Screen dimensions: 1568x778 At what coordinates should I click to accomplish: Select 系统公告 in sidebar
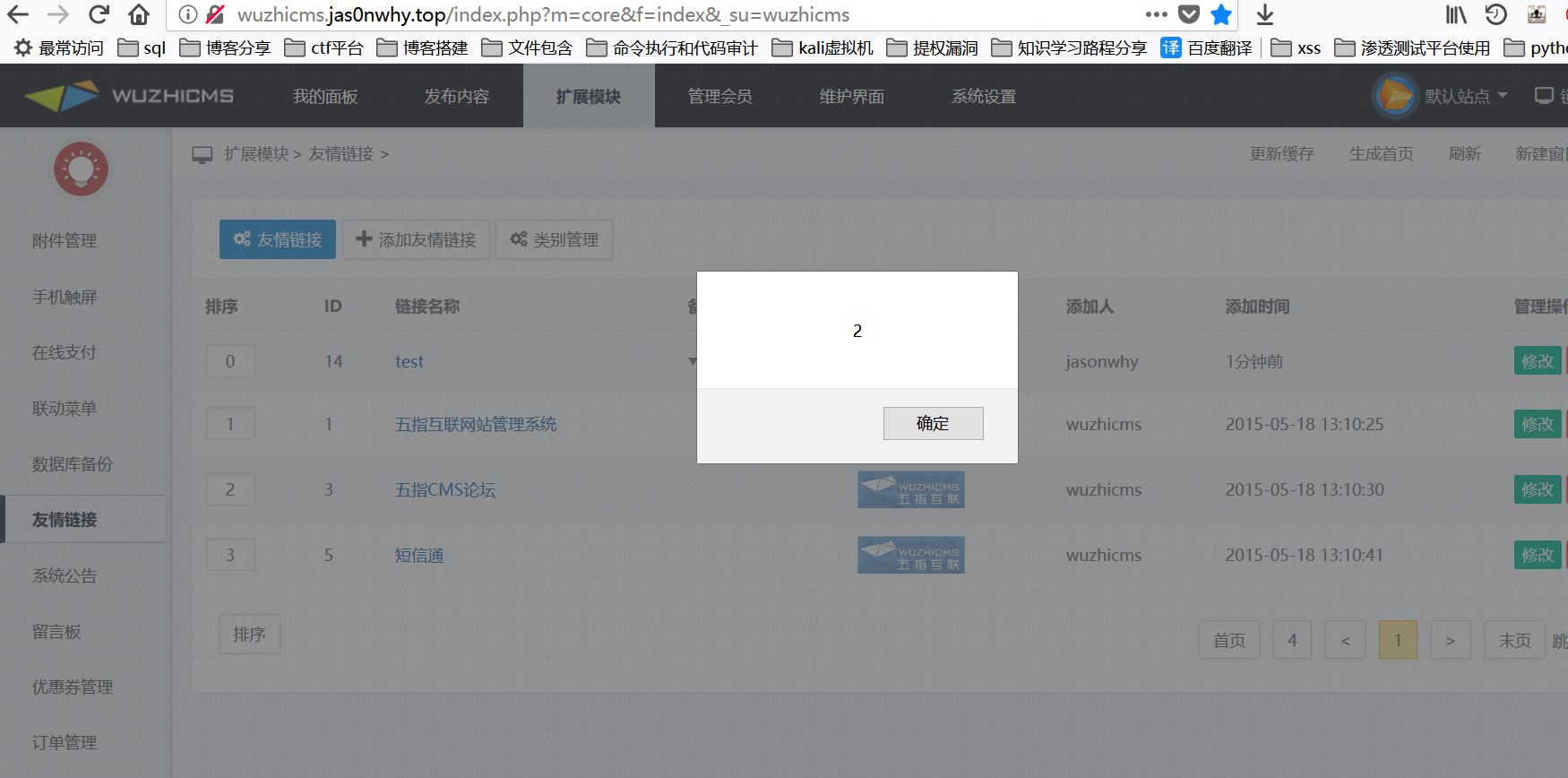click(65, 575)
